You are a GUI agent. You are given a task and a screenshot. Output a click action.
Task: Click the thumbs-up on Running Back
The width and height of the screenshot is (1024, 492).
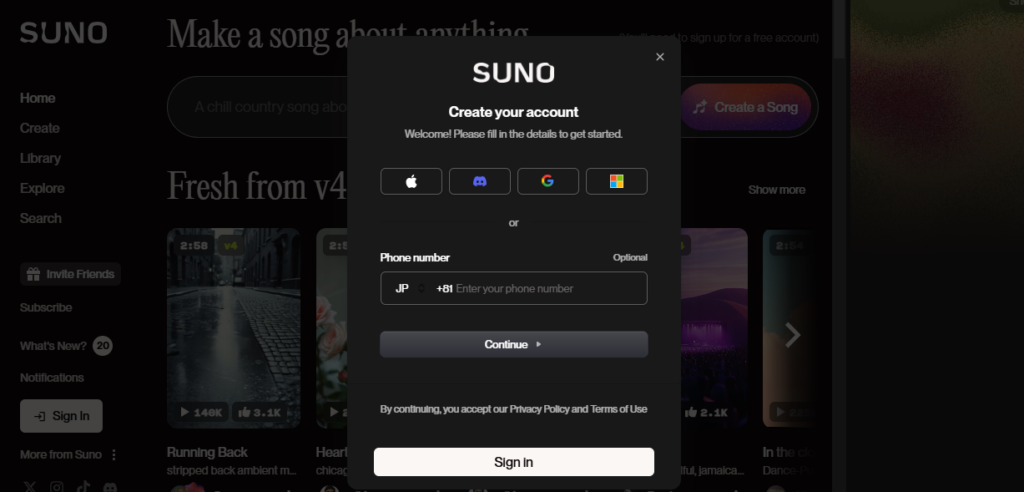pos(245,412)
